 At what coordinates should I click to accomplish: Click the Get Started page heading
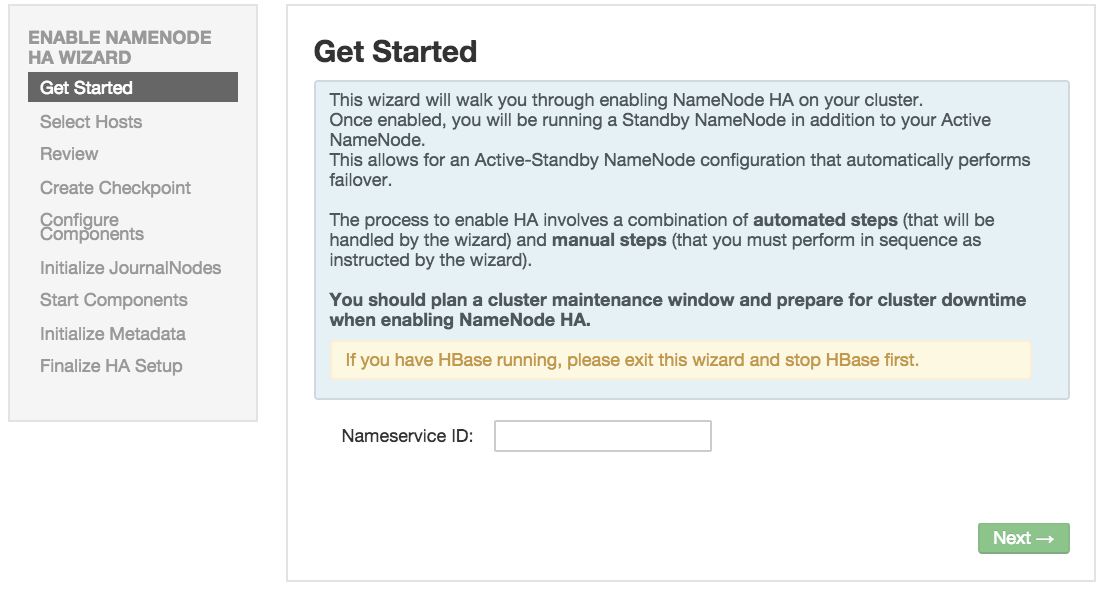pos(395,51)
